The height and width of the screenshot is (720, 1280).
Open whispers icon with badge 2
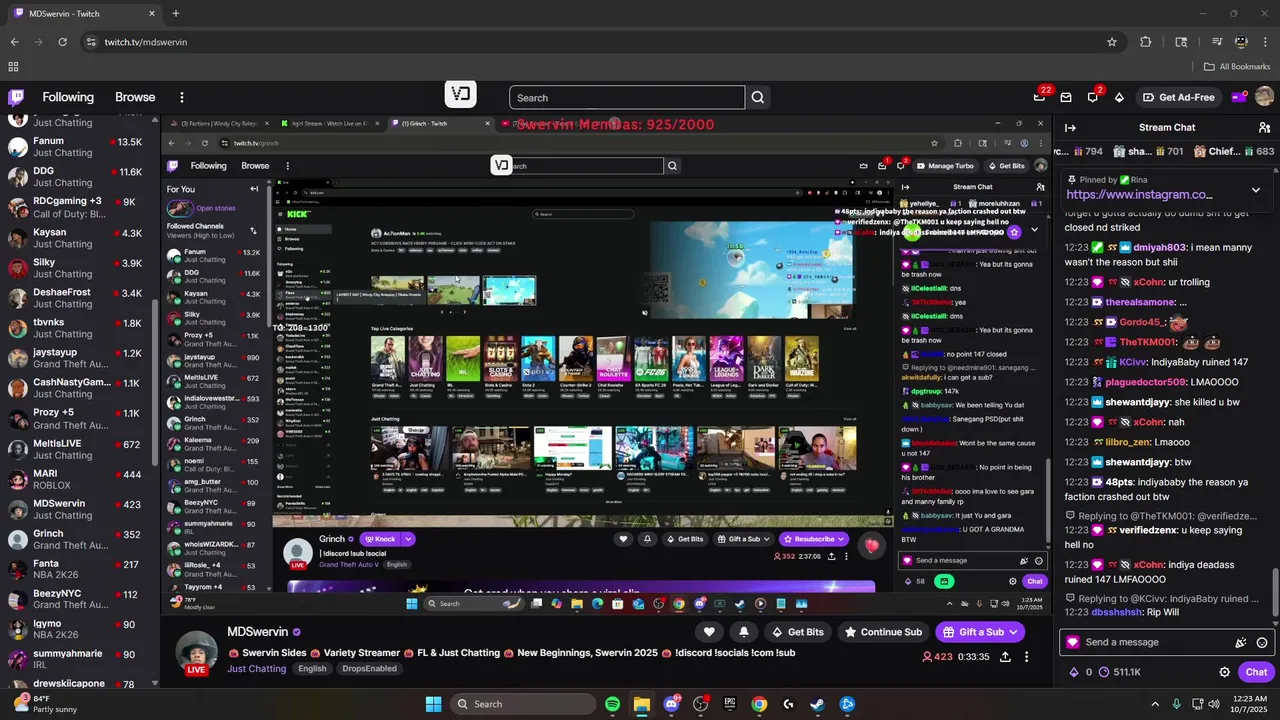tap(1093, 97)
